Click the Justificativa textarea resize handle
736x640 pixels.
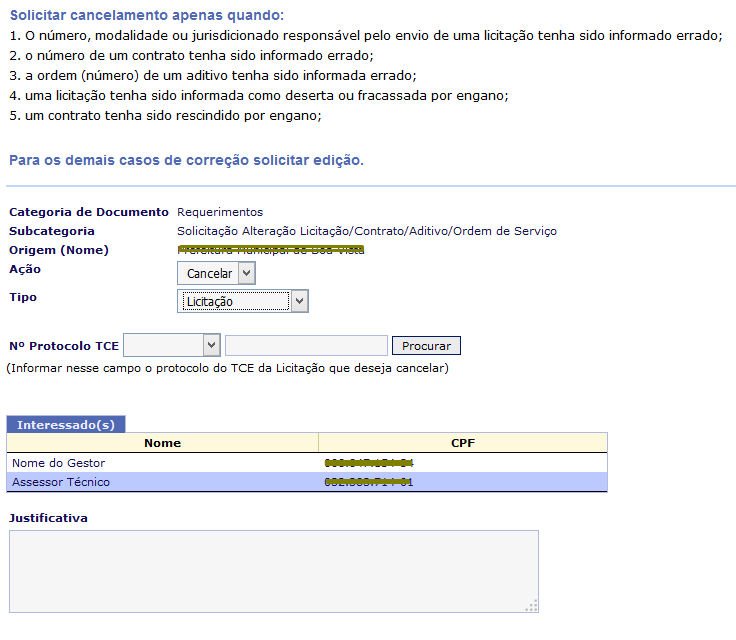532,605
